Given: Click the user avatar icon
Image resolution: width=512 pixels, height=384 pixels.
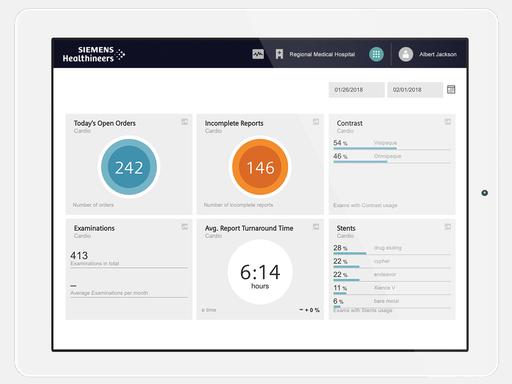Looking at the screenshot, I should tap(406, 54).
